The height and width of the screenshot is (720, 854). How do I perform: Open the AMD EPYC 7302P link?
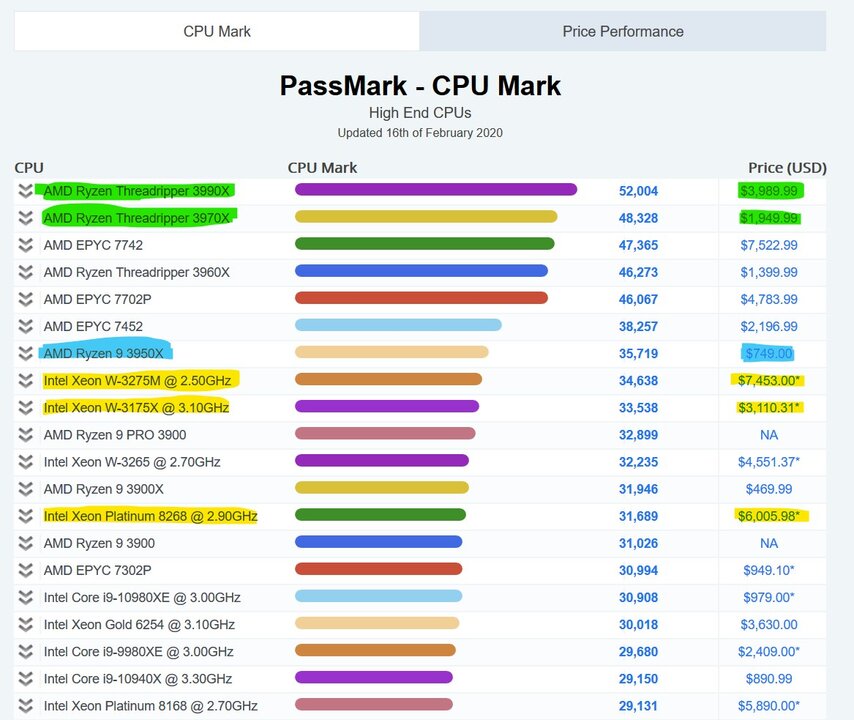(x=97, y=570)
